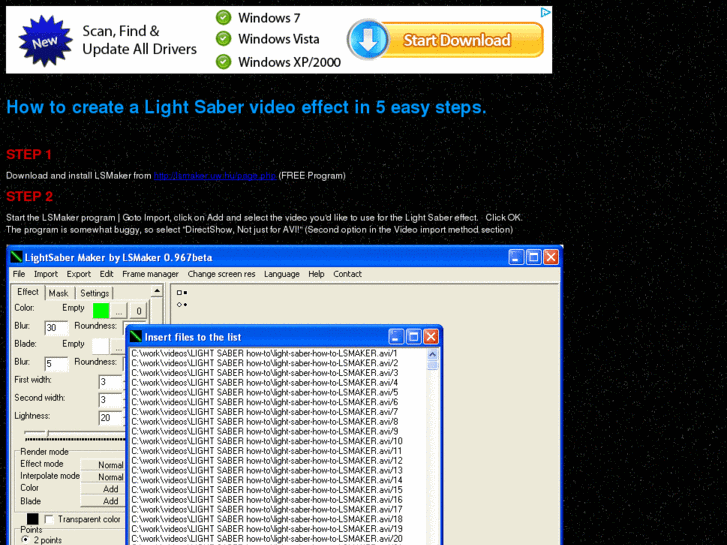
Task: Click the Blade Blur field showing 5
Action: click(56, 364)
